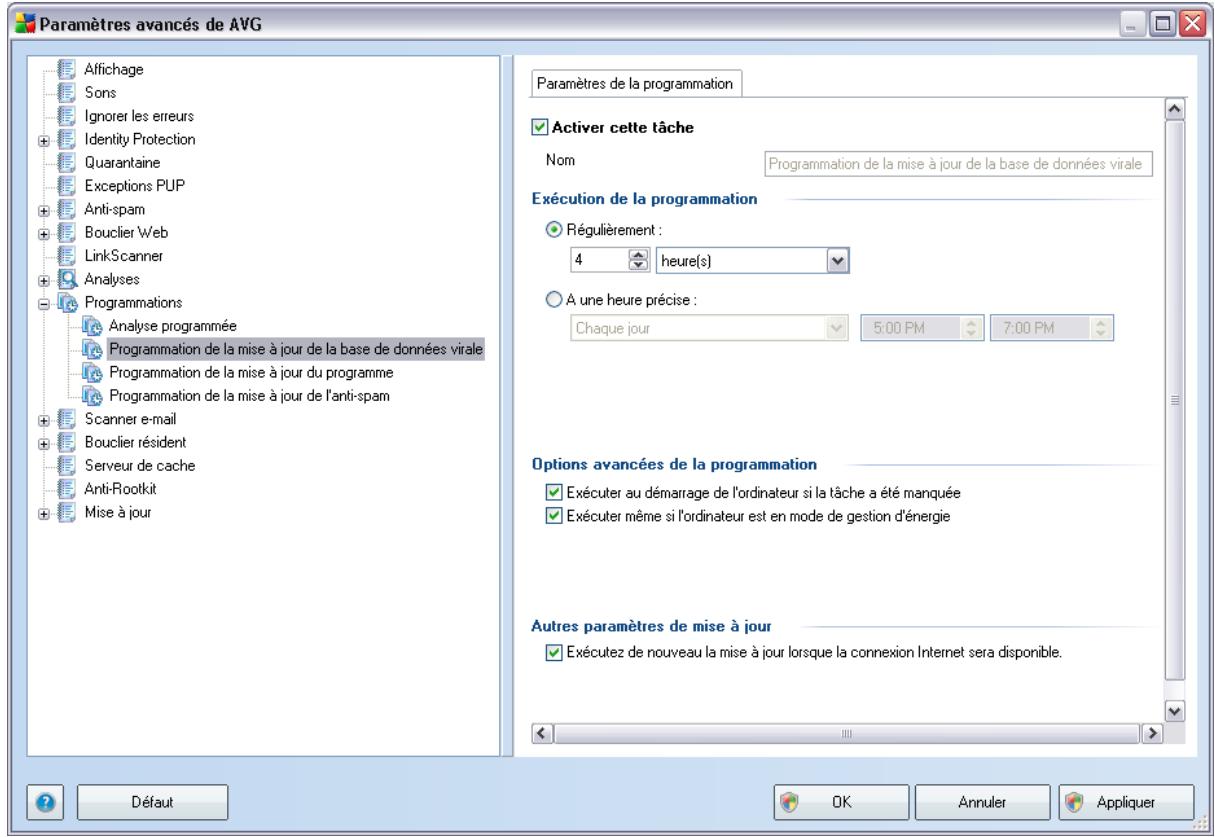Click the Mise à jour tree icon
The width and height of the screenshot is (1215, 837).
(67, 513)
